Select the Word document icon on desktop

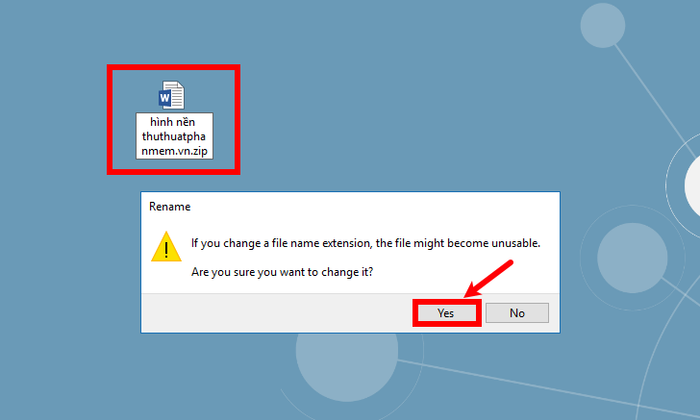(172, 95)
